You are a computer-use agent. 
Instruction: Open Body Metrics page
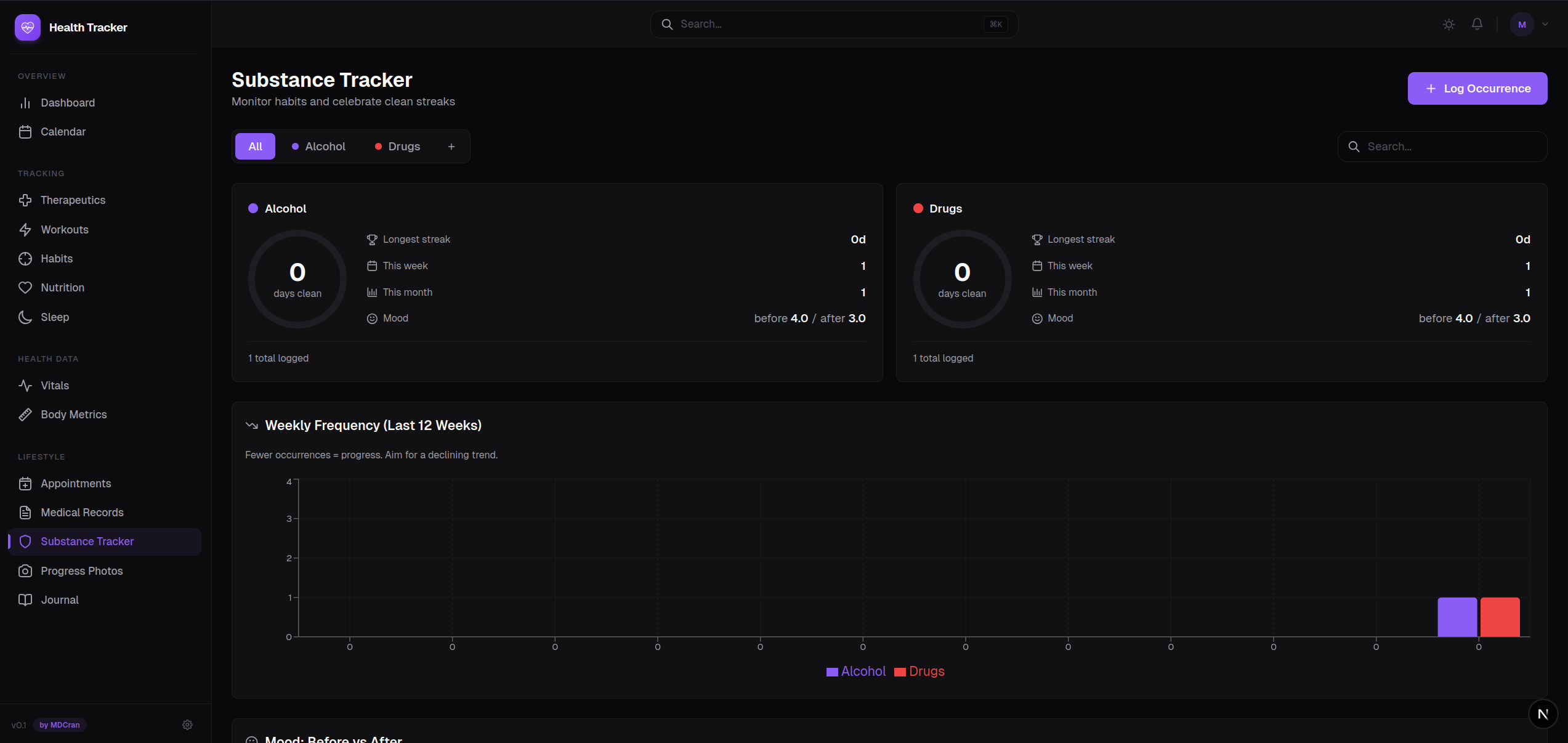105,415
